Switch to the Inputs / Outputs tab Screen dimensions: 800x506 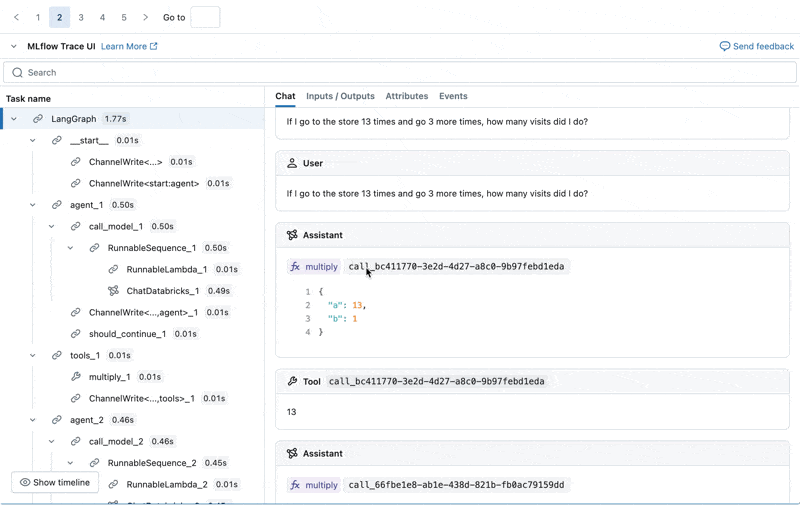tap(340, 96)
